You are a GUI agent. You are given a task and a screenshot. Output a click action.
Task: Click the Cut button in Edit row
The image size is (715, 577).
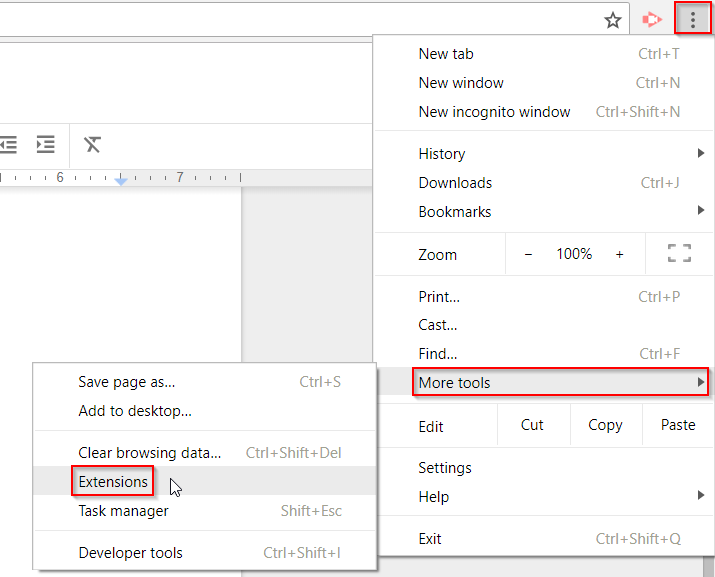[532, 425]
